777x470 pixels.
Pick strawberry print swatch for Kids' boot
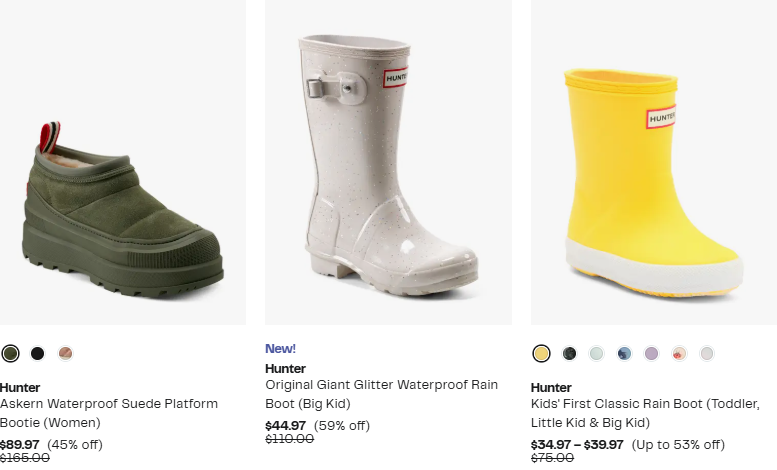680,353
